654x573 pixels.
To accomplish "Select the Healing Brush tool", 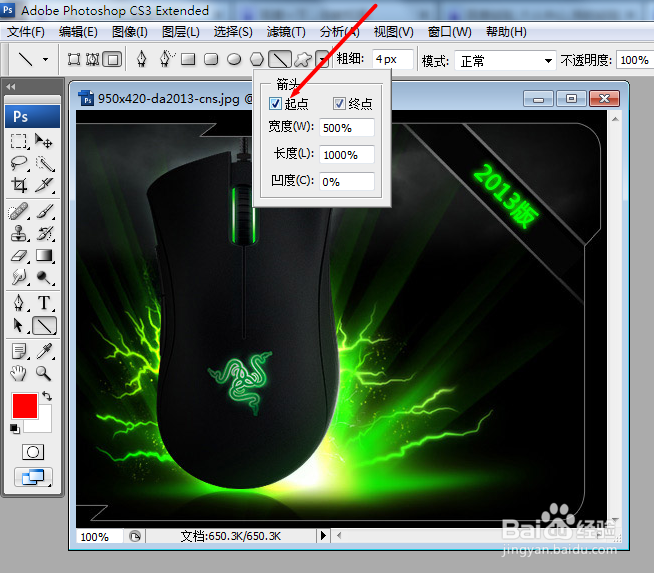I will click(x=19, y=211).
